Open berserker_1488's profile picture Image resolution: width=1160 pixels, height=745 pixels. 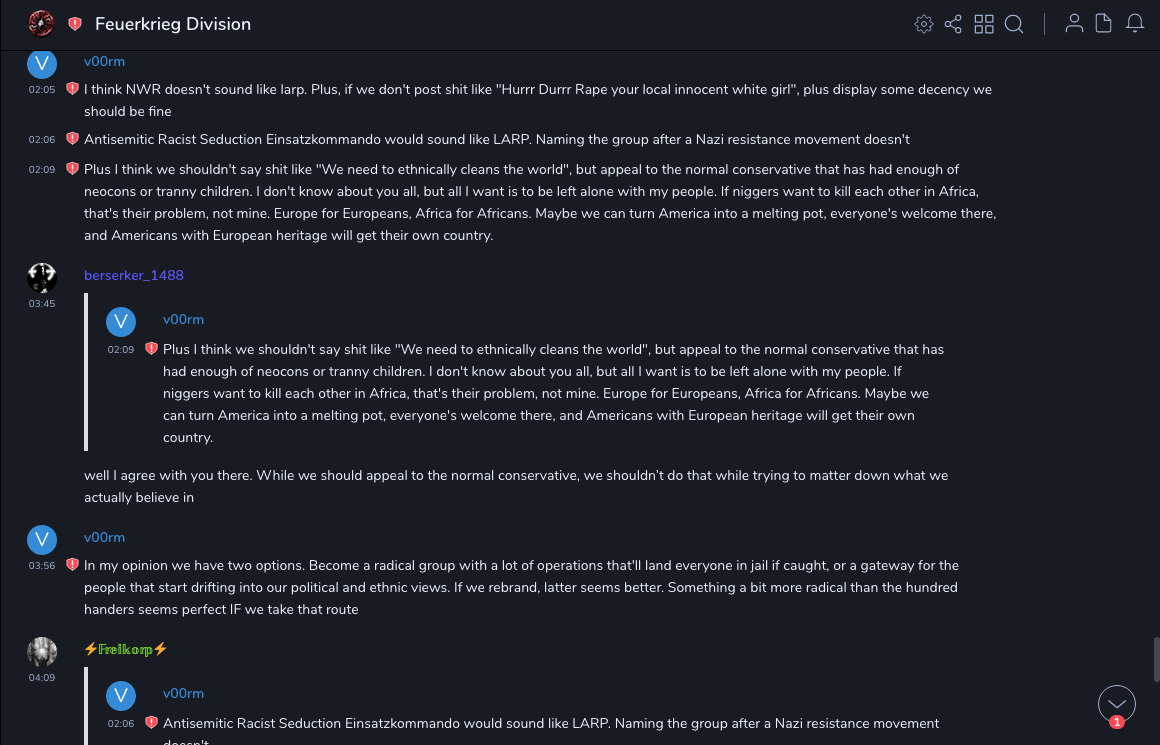[42, 277]
